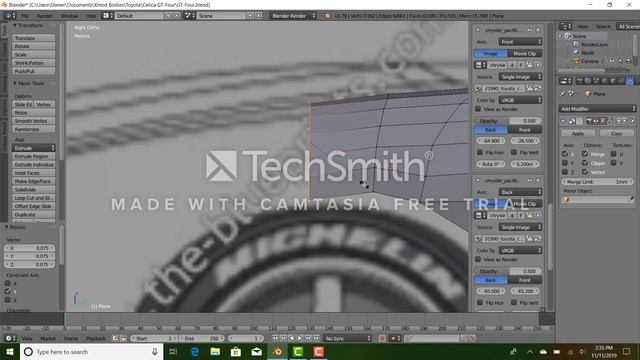Click the Subdivide button
The width and height of the screenshot is (640, 360).
click(34, 189)
